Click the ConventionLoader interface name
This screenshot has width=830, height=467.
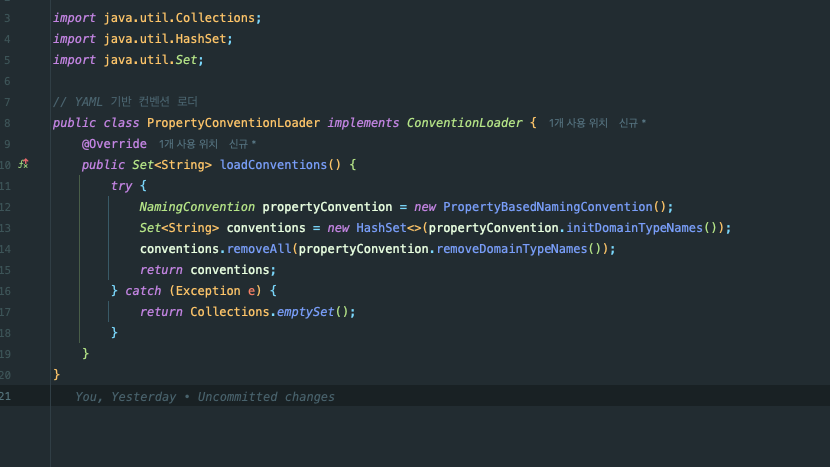464,123
